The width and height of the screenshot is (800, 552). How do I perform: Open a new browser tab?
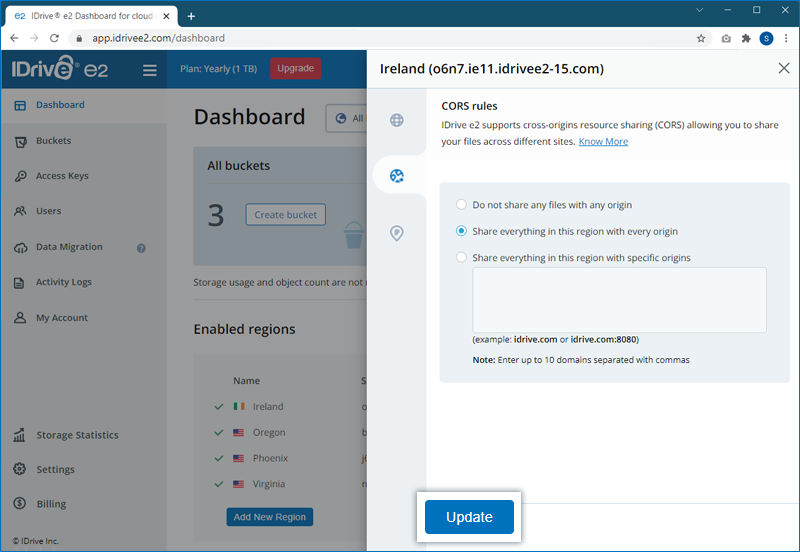tap(191, 16)
